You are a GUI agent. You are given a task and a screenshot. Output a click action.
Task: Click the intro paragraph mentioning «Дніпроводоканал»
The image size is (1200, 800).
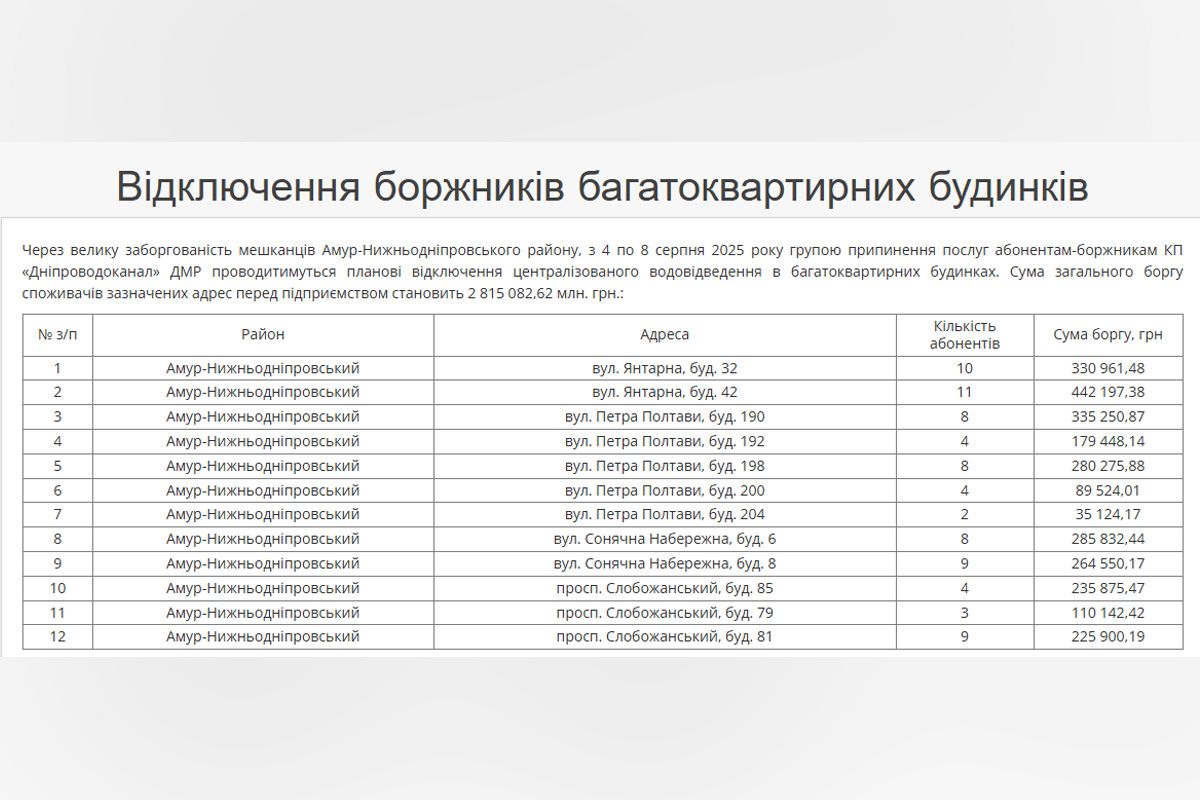pos(600,270)
